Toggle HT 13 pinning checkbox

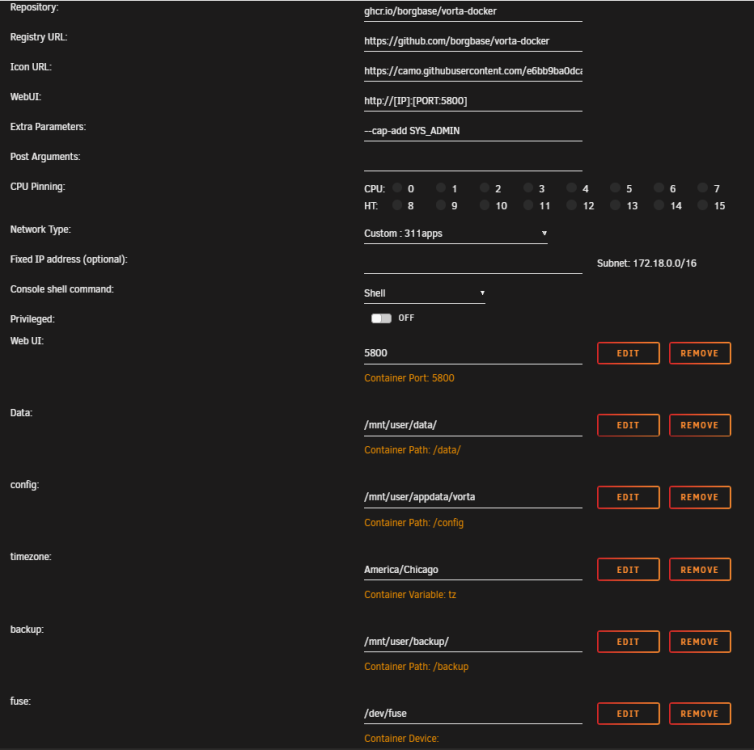pyautogui.click(x=615, y=205)
